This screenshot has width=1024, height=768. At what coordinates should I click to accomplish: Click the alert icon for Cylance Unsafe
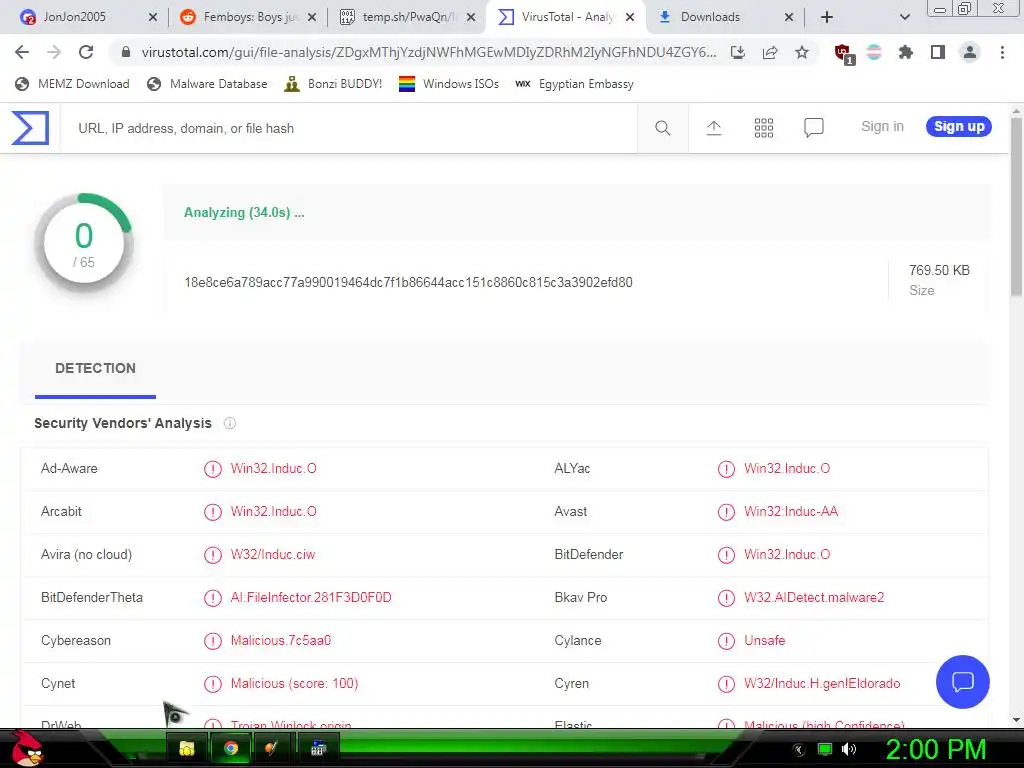(726, 641)
